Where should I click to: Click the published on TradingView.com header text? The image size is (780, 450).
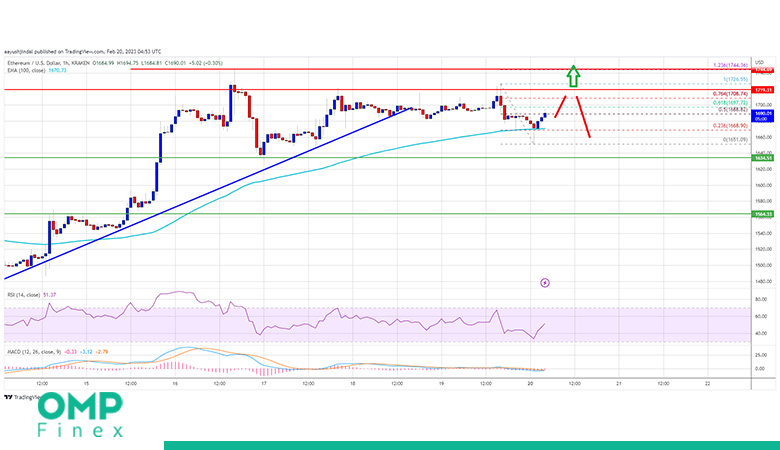coord(83,52)
